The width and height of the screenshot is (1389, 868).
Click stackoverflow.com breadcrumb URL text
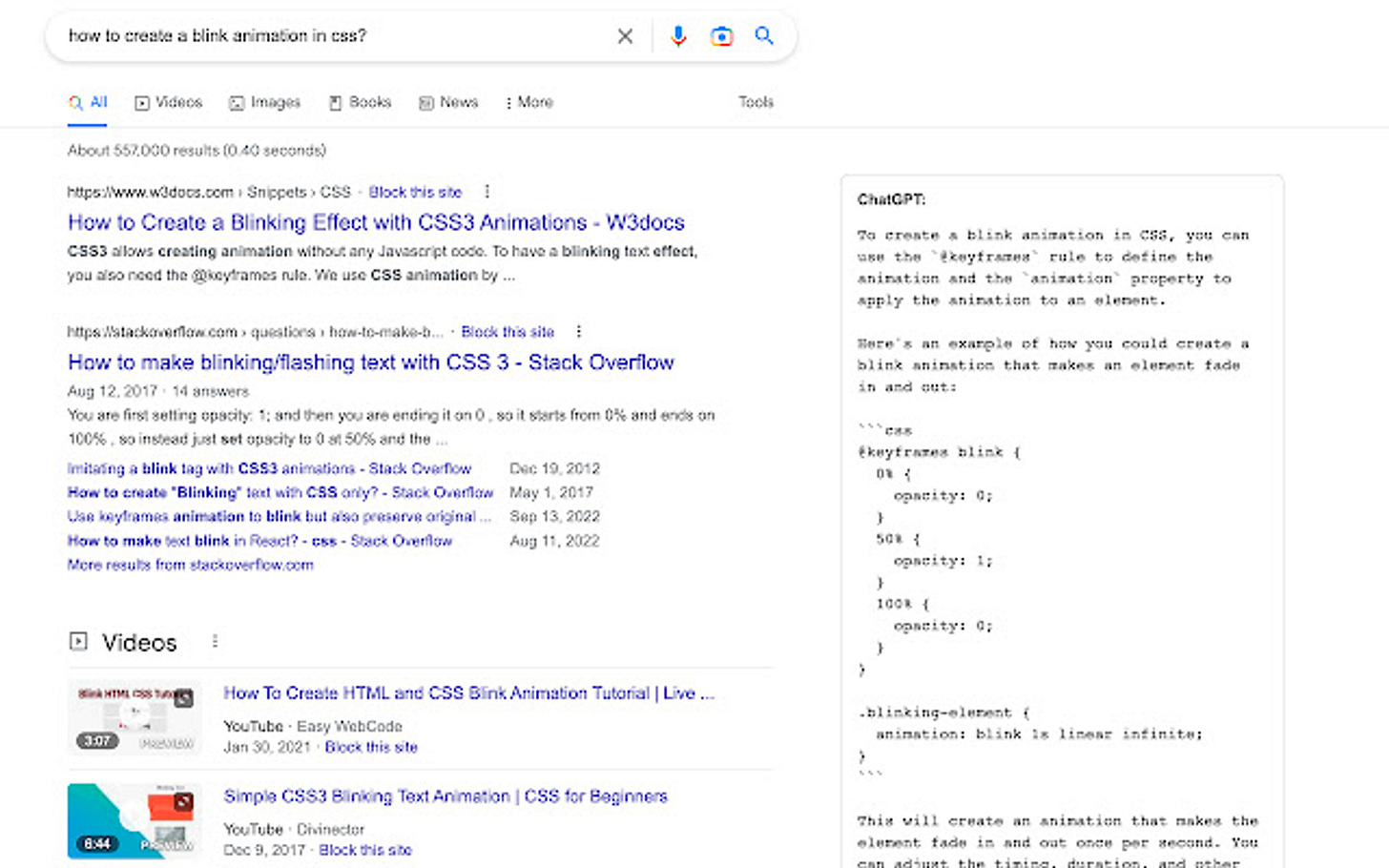[x=255, y=332]
